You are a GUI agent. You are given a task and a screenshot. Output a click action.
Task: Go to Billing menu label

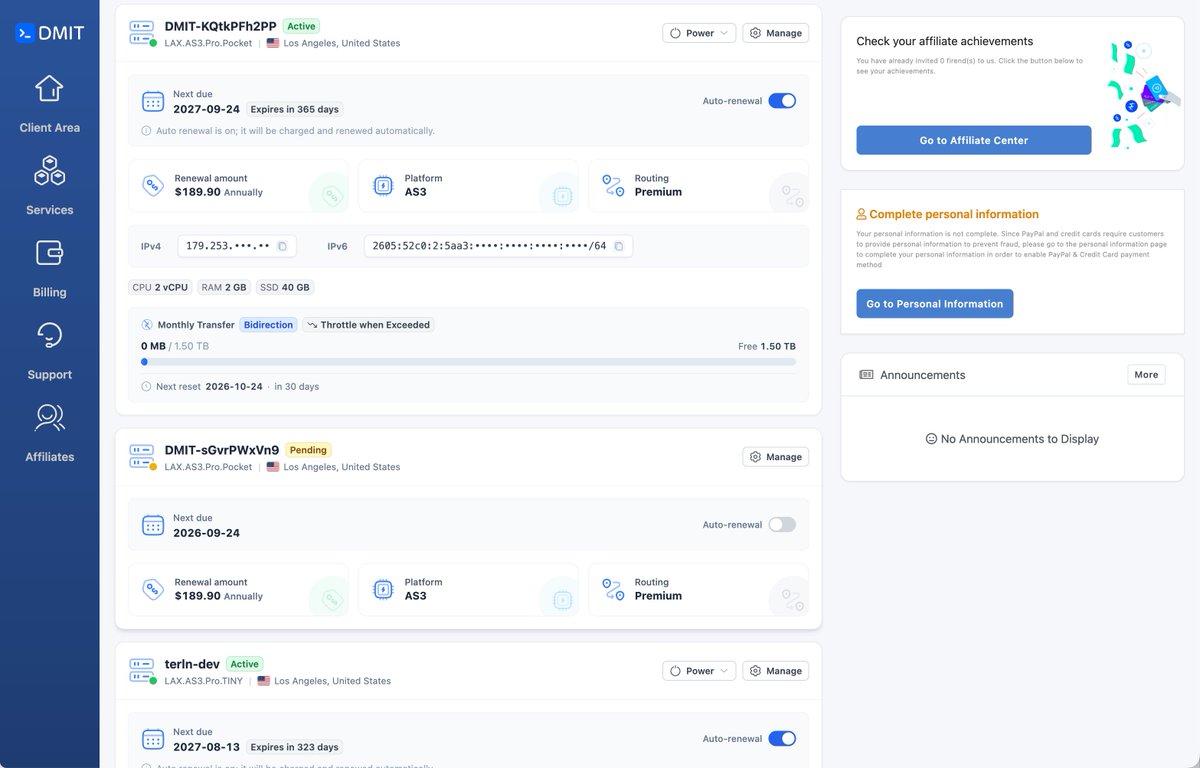coord(49,292)
